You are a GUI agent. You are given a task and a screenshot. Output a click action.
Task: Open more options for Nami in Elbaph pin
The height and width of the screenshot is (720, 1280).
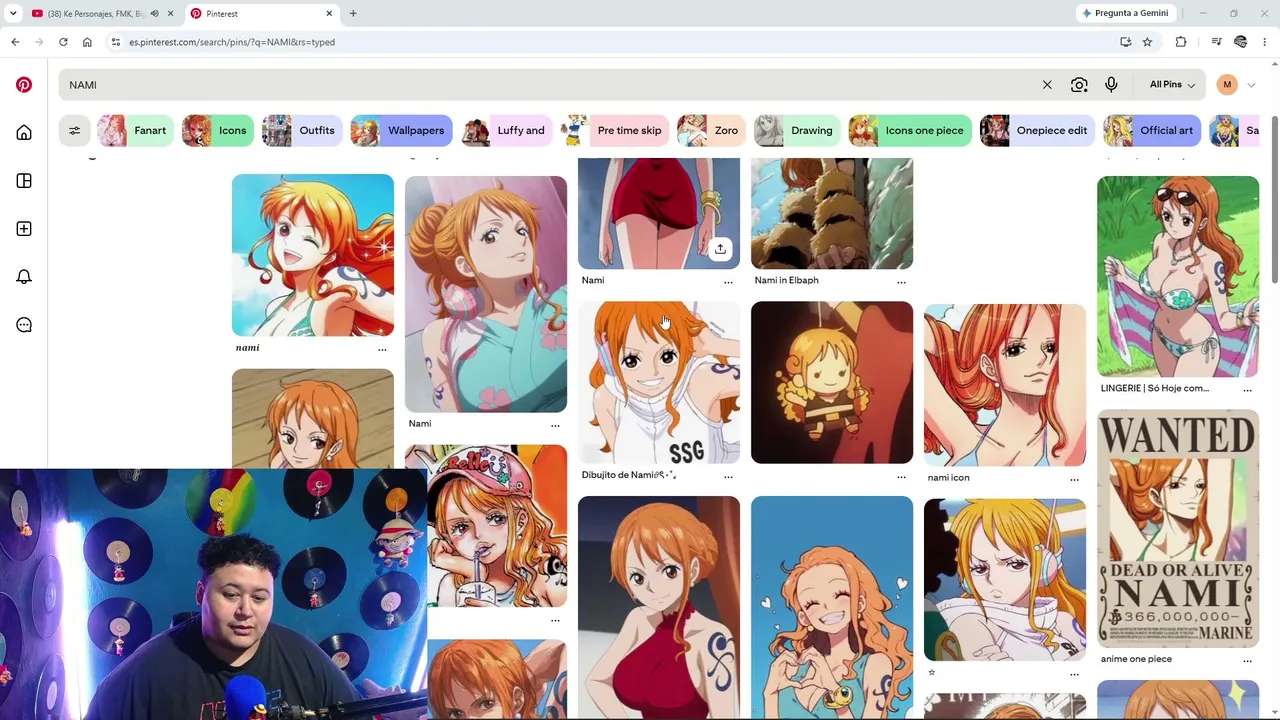pyautogui.click(x=901, y=282)
